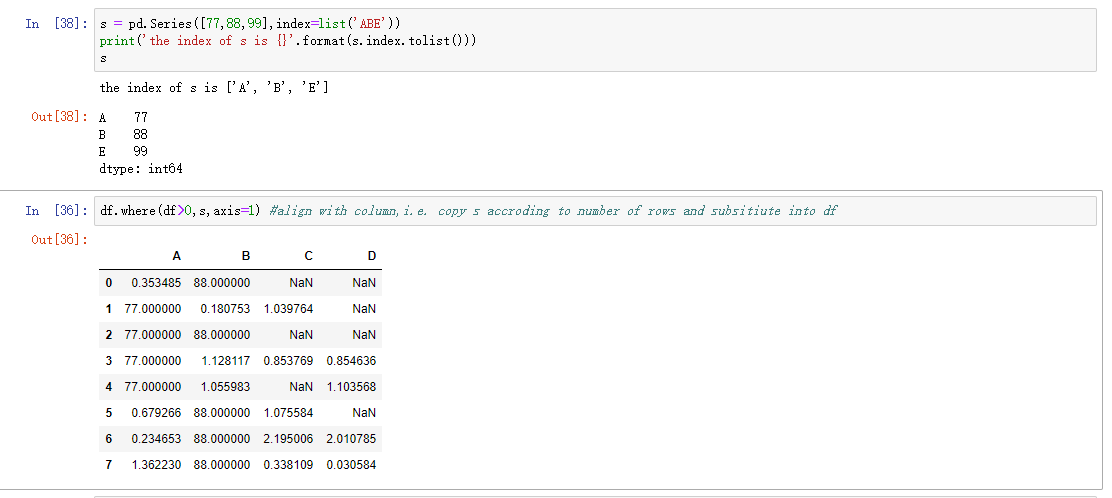
Task: Click cell value 0.234653 in row 6
Action: (156, 438)
